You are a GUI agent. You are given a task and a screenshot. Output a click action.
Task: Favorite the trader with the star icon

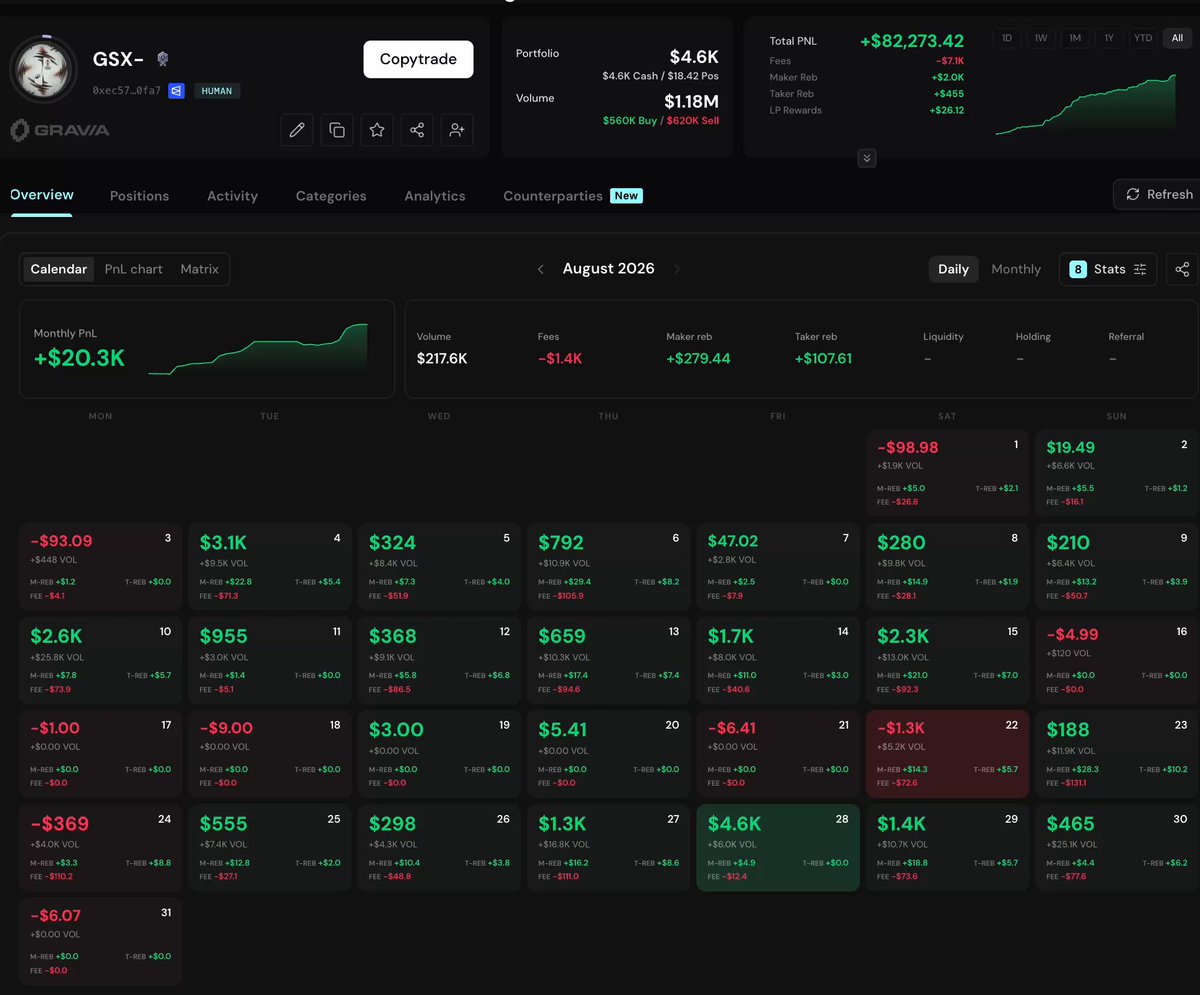[x=377, y=130]
